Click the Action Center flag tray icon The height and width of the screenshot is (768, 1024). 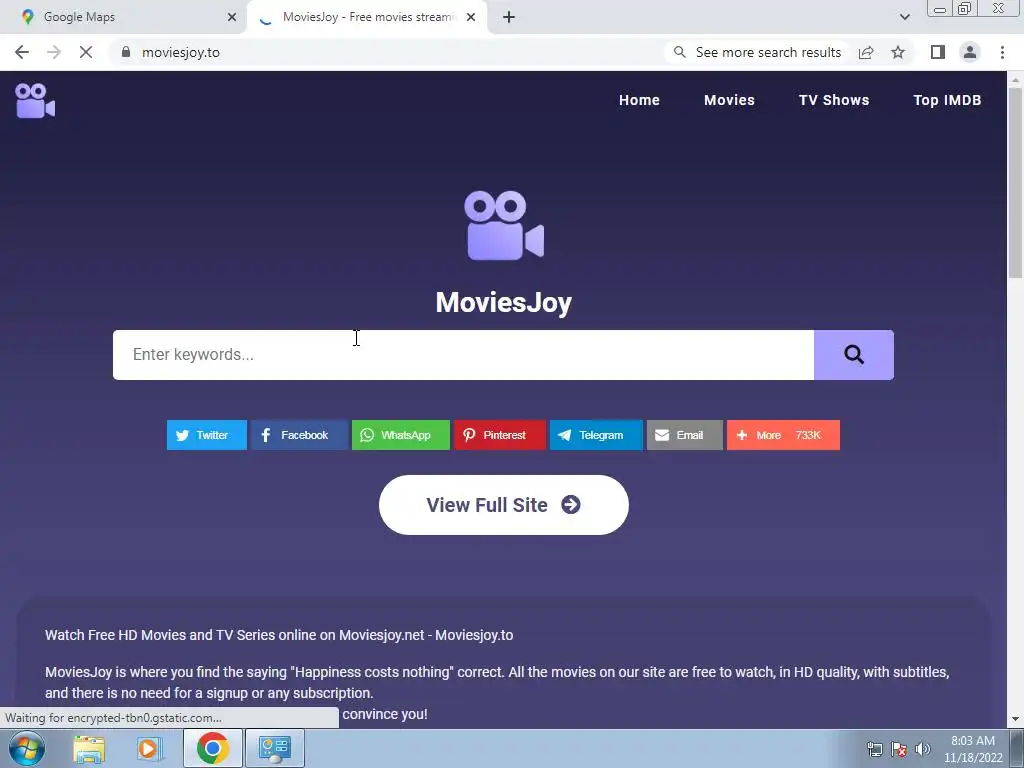click(899, 749)
